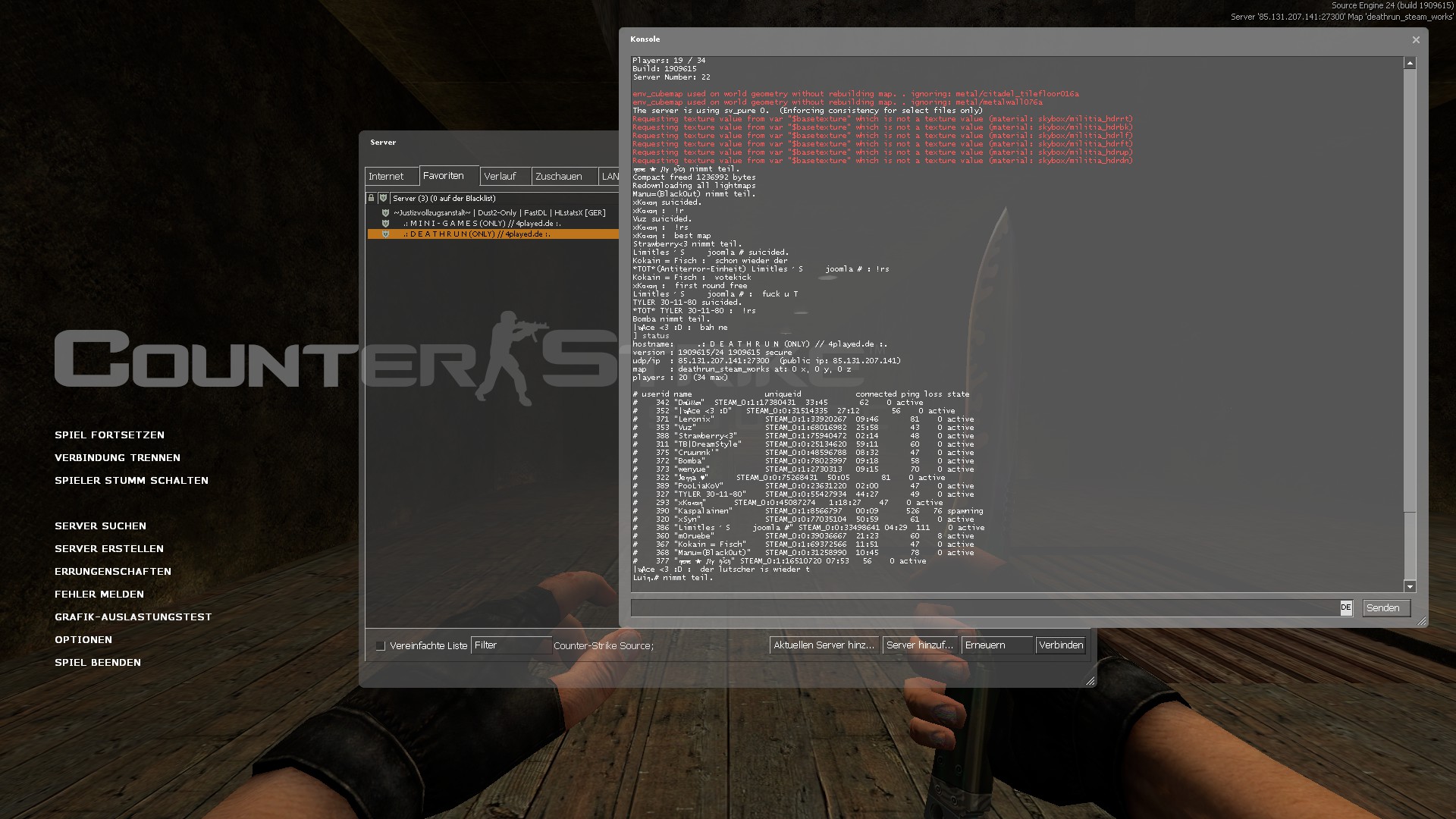Focus the console command input field
The width and height of the screenshot is (1456, 819).
[986, 608]
